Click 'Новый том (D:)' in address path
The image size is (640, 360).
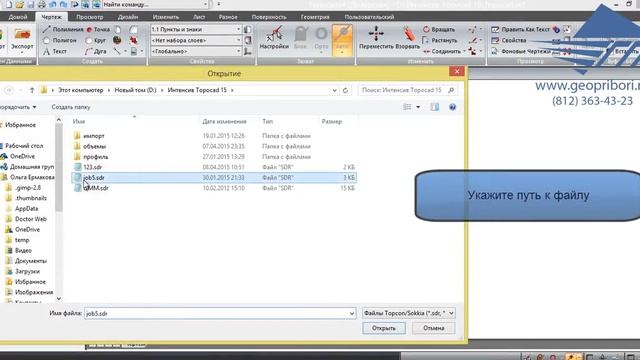[x=135, y=90]
